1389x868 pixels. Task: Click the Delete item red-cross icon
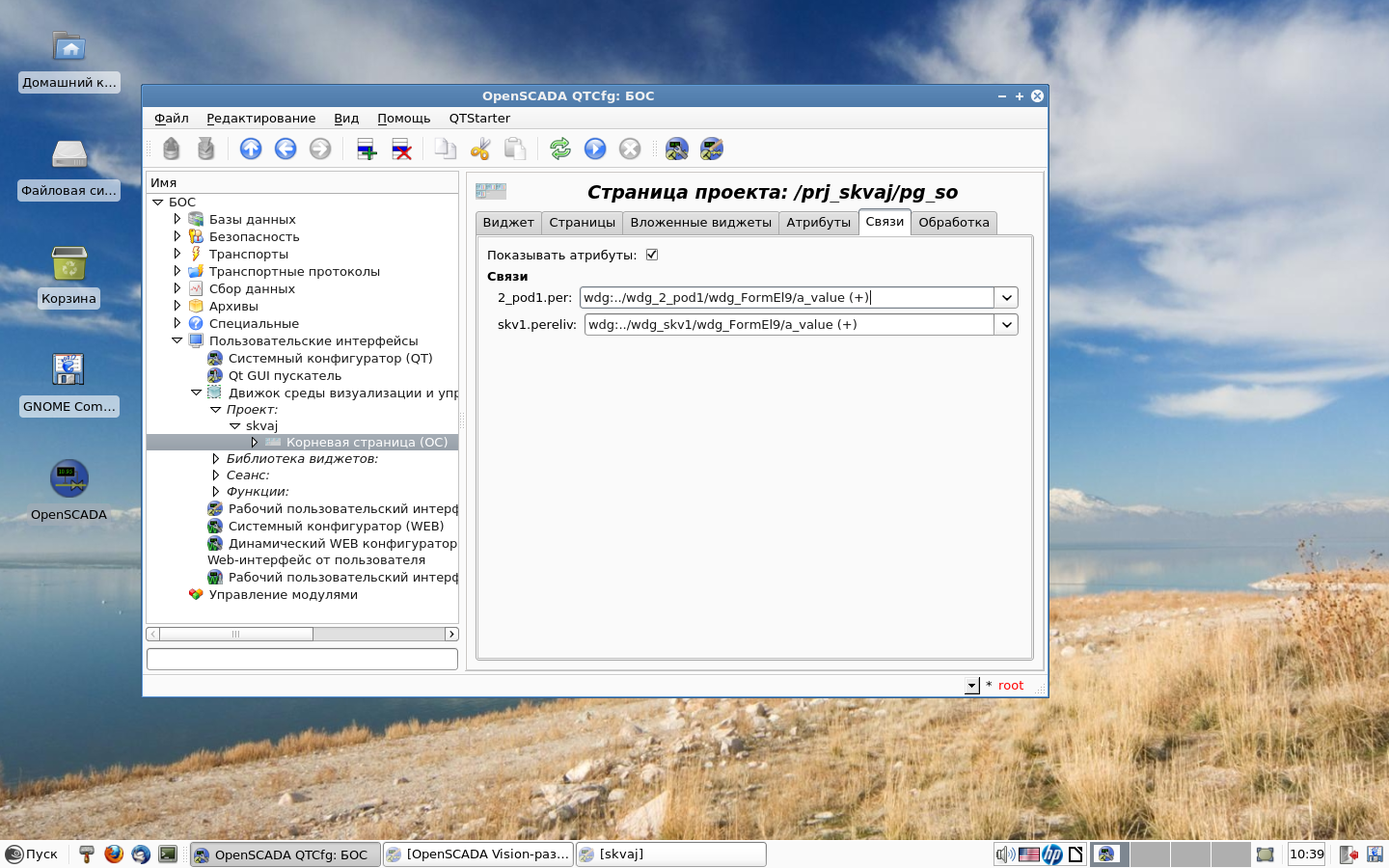pos(401,149)
